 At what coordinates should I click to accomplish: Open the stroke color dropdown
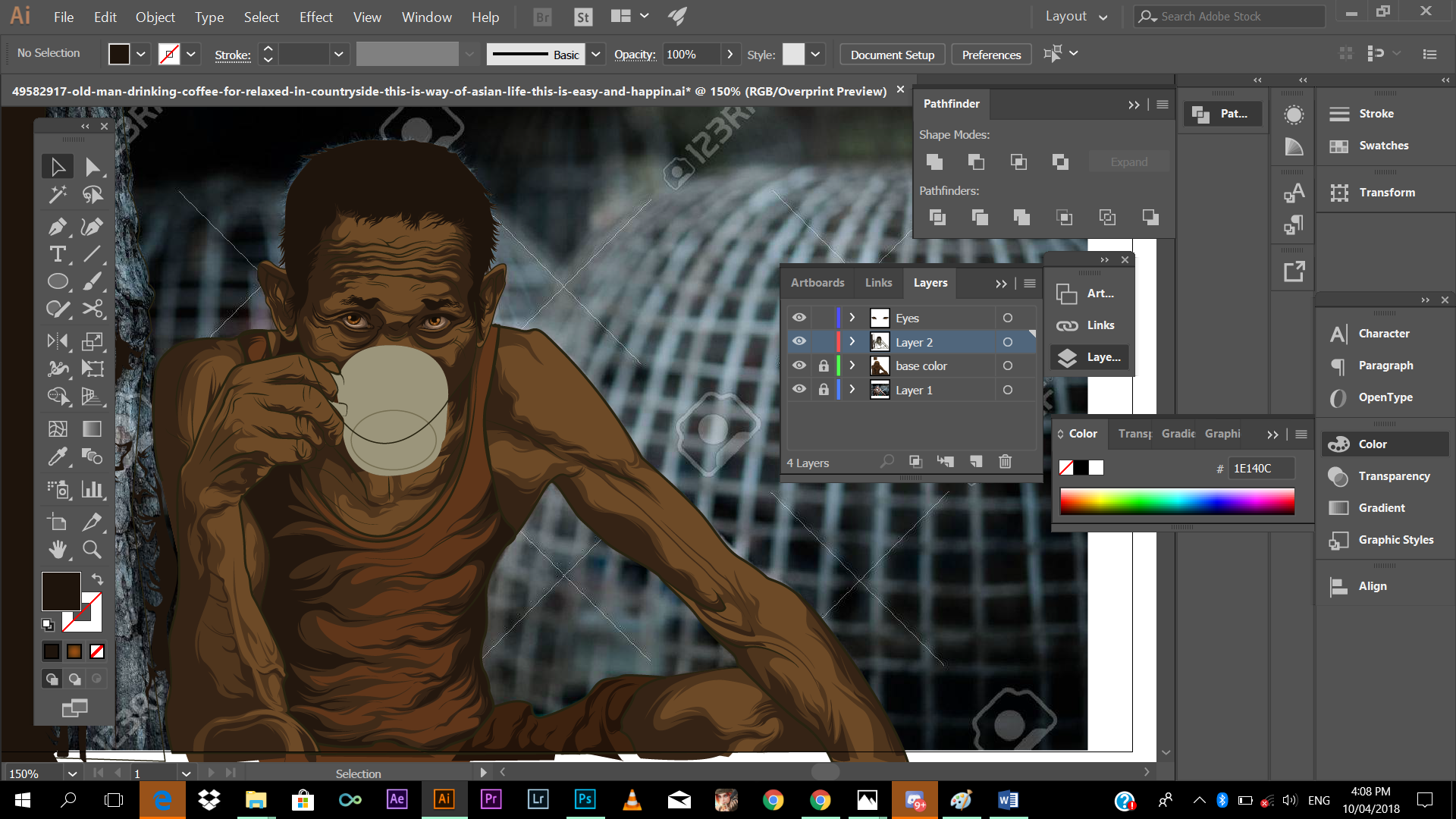click(191, 54)
